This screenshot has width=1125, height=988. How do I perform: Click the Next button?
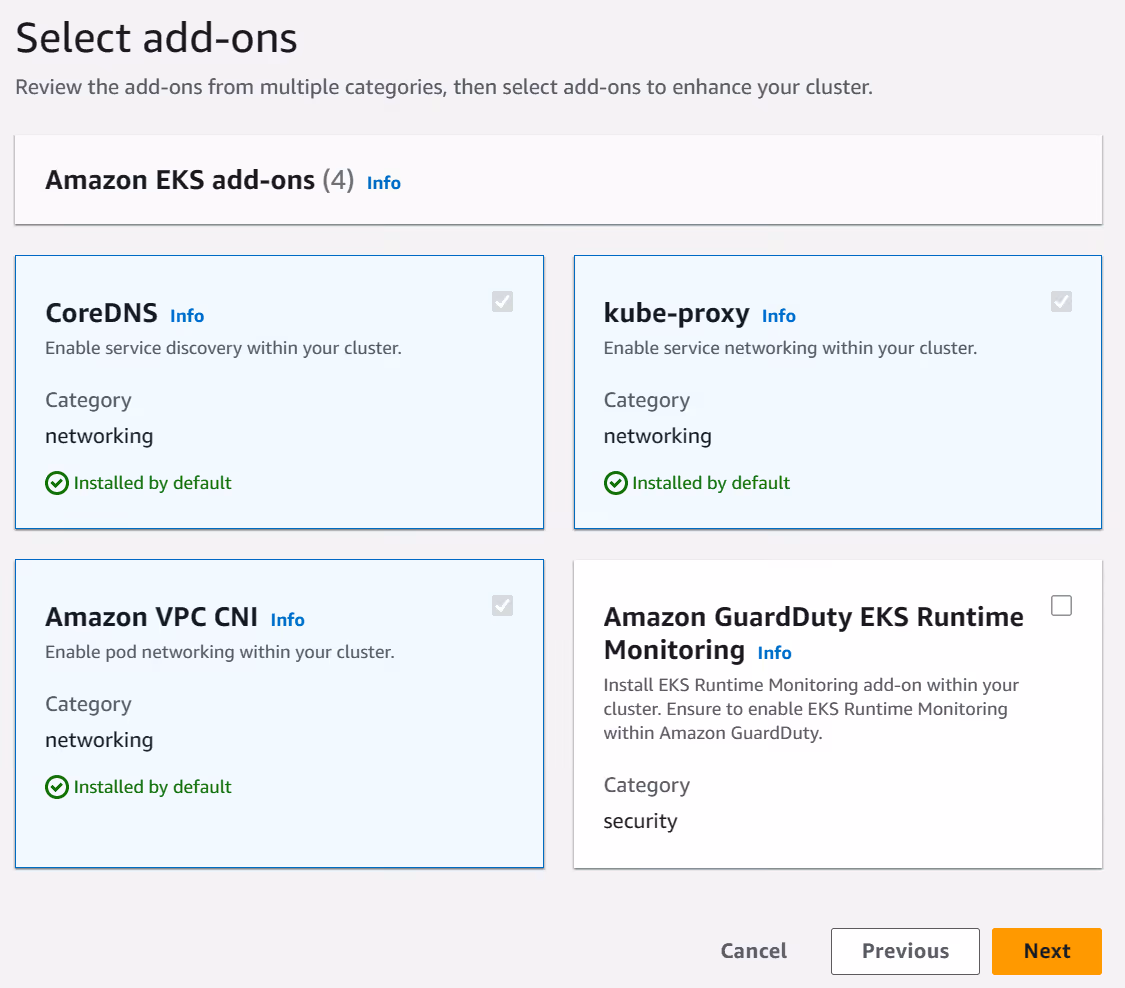(1046, 951)
